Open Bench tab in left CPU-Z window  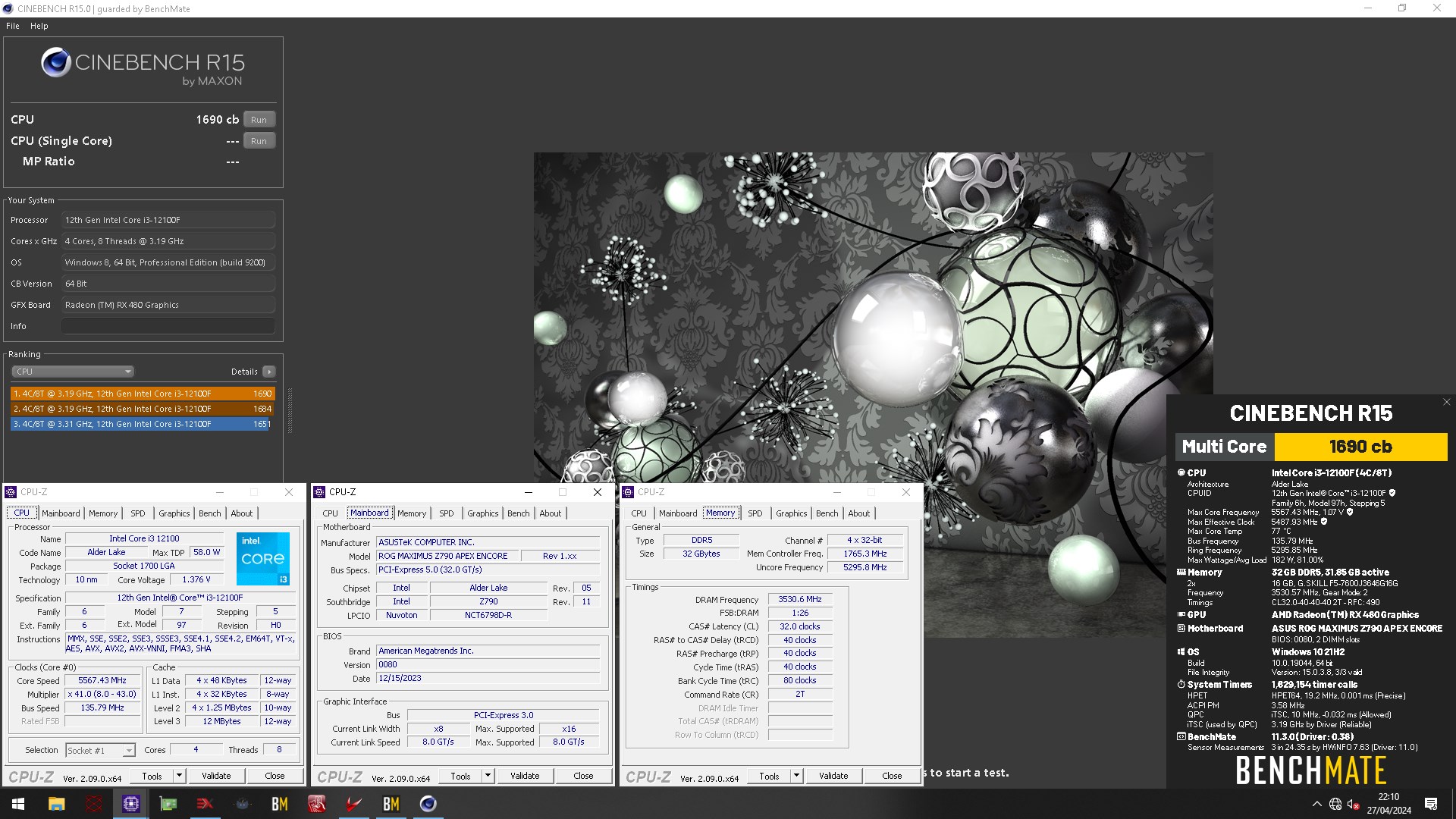(x=210, y=513)
